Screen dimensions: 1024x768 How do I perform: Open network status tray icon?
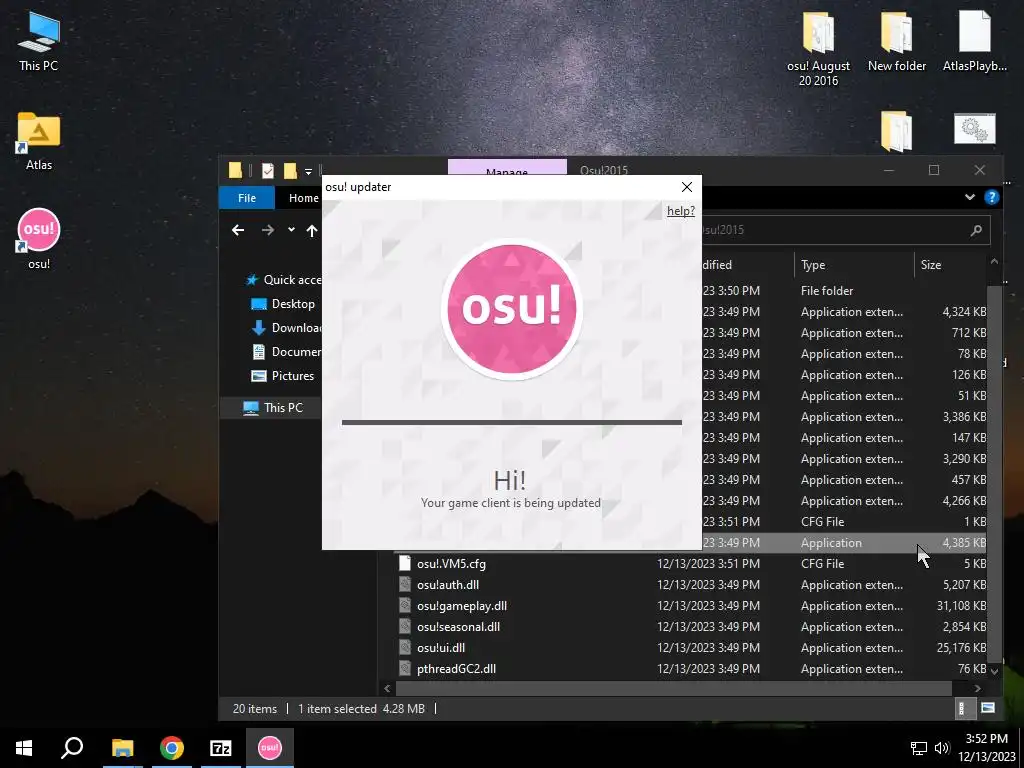(x=919, y=748)
